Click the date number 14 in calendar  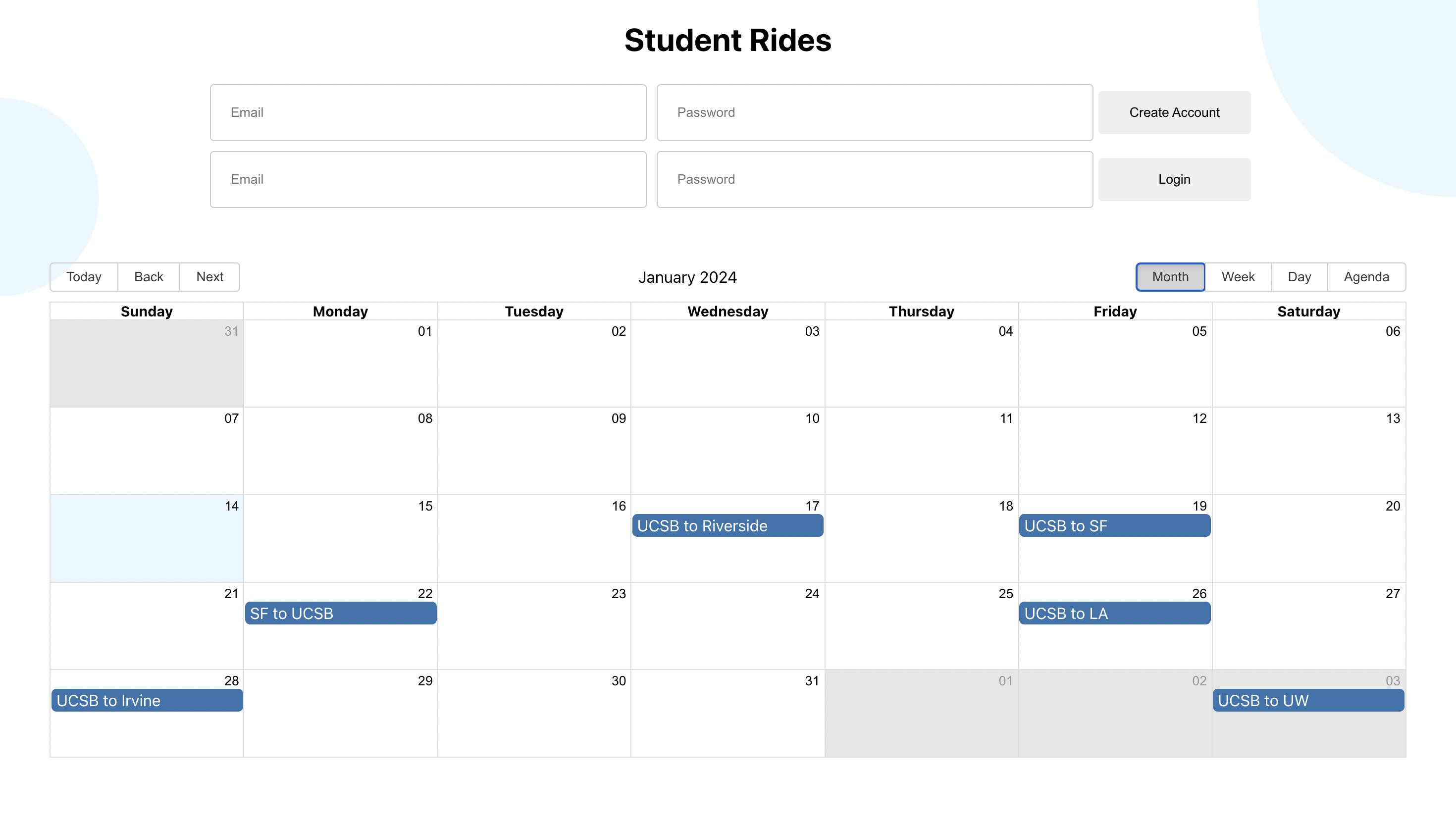point(231,506)
